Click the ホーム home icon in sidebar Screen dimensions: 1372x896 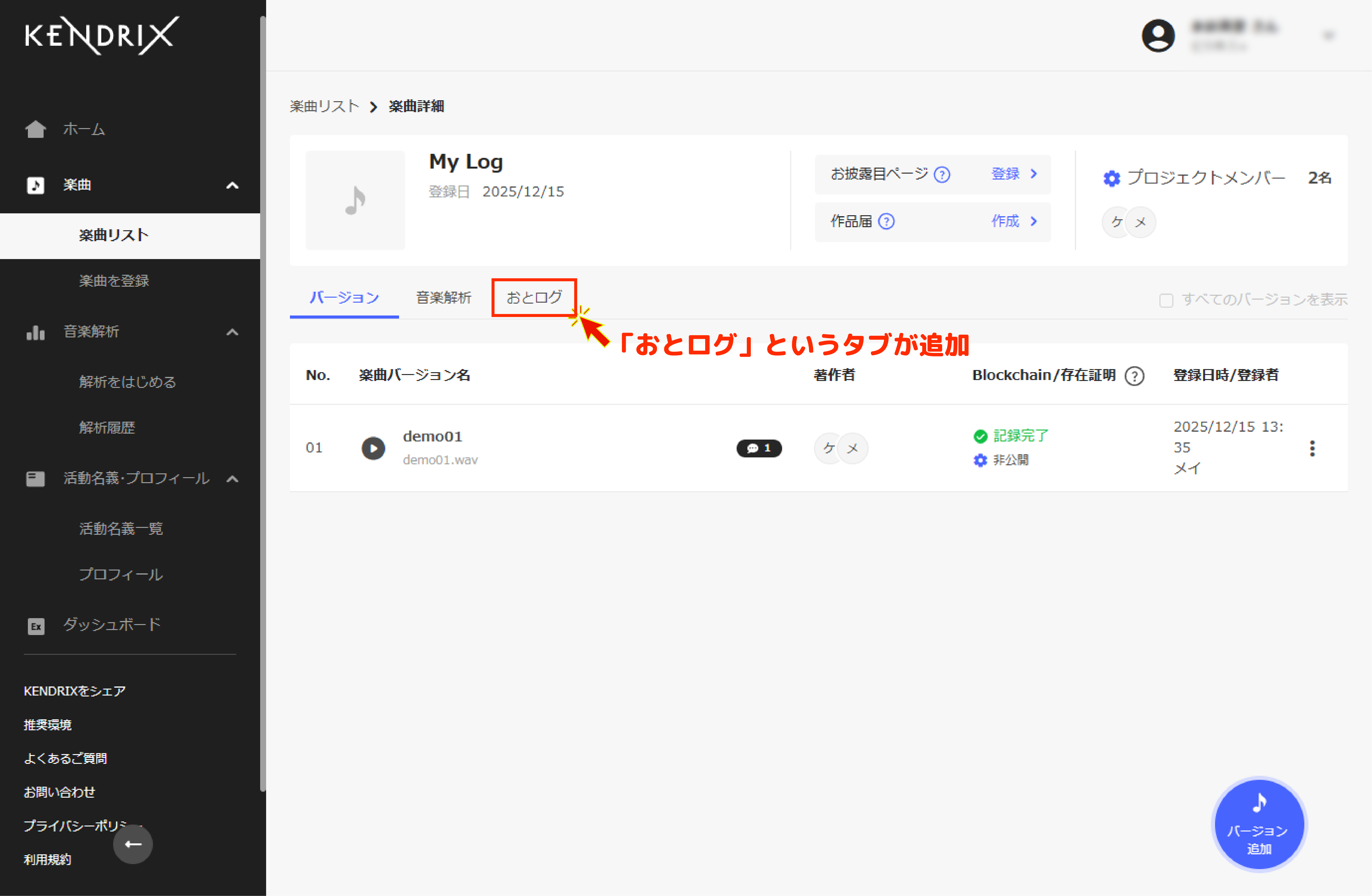click(x=36, y=129)
